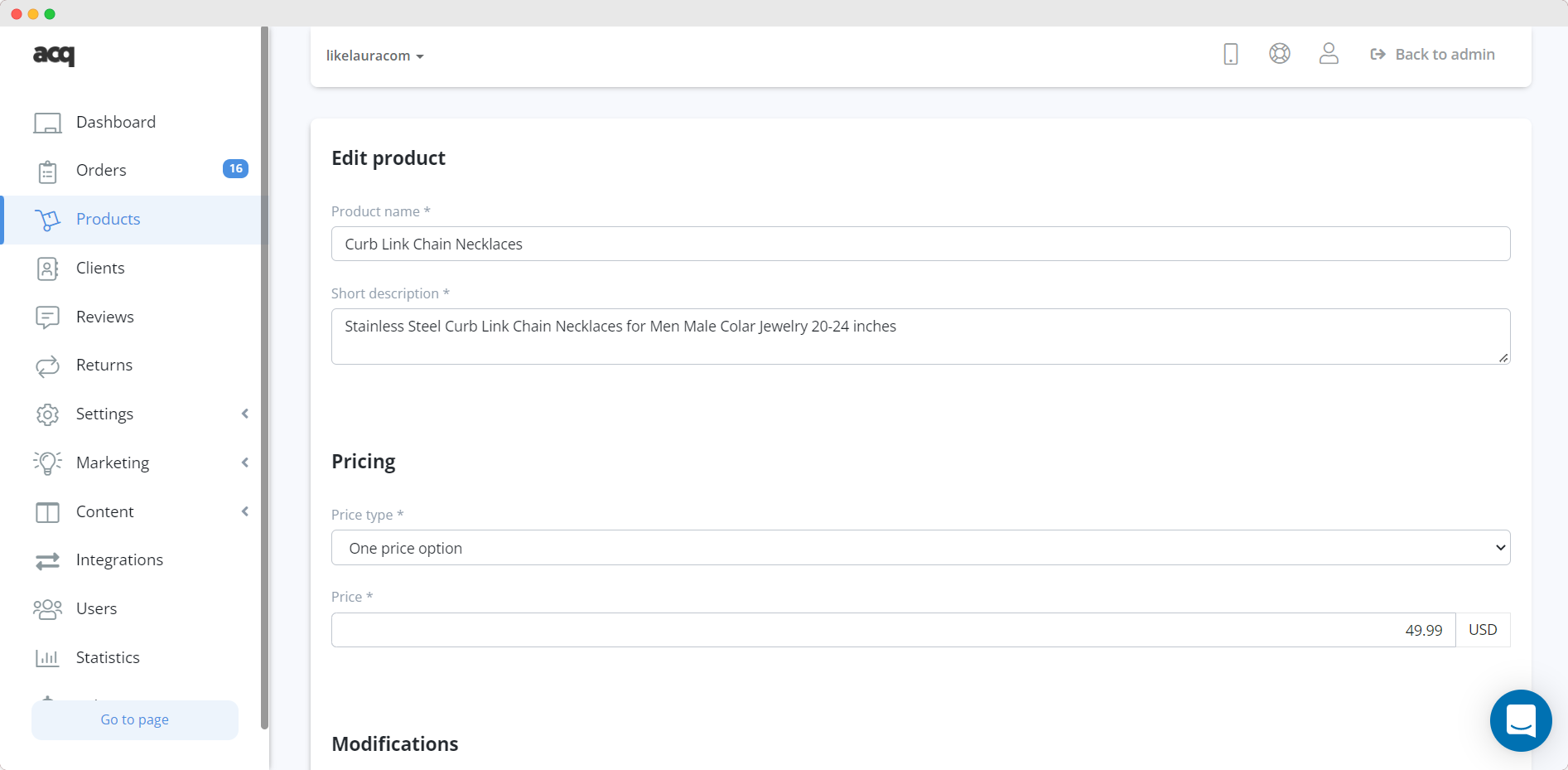This screenshot has height=770, width=1568.
Task: Click the Go to page button
Action: (135, 719)
